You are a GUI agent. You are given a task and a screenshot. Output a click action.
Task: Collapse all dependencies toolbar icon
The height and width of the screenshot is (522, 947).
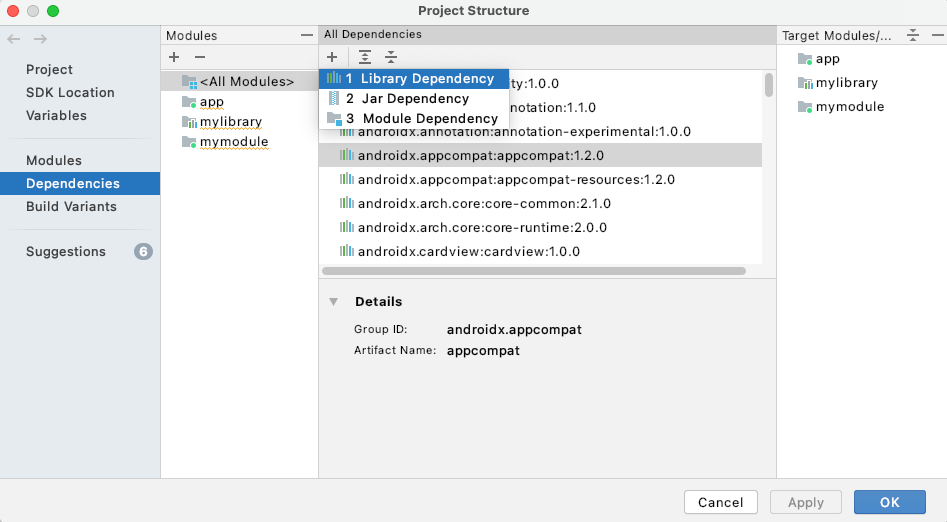pos(391,58)
